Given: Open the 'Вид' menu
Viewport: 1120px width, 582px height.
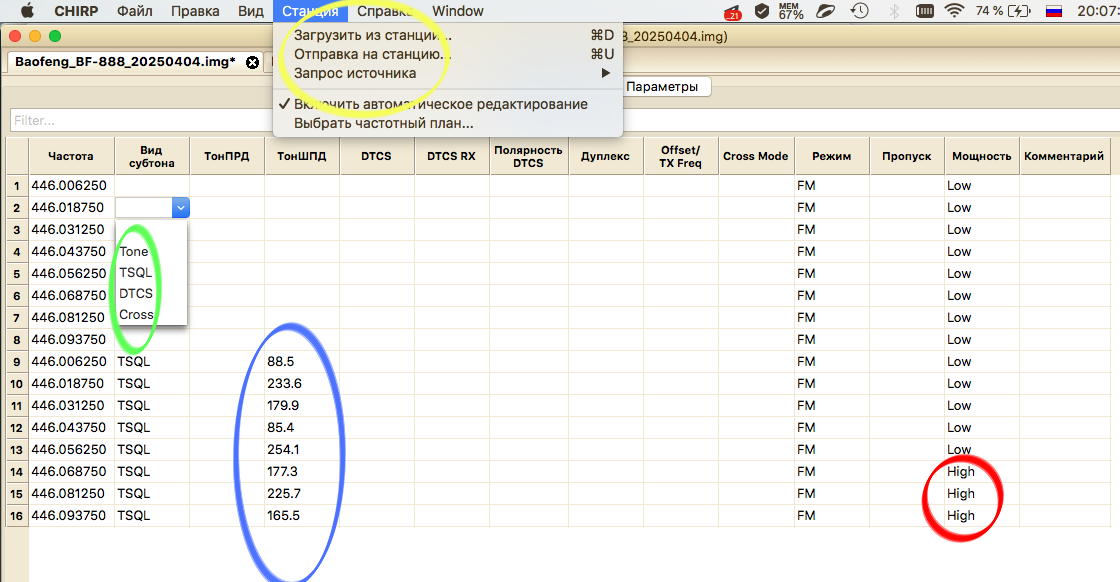Looking at the screenshot, I should point(251,11).
